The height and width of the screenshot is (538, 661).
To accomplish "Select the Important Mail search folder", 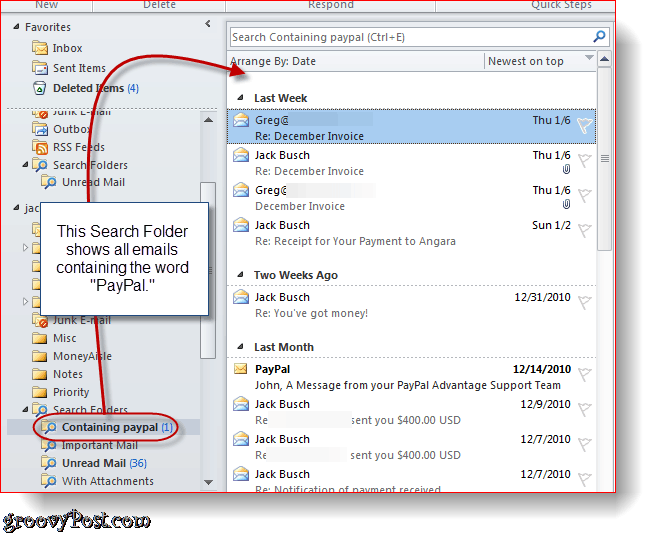I will (90, 445).
